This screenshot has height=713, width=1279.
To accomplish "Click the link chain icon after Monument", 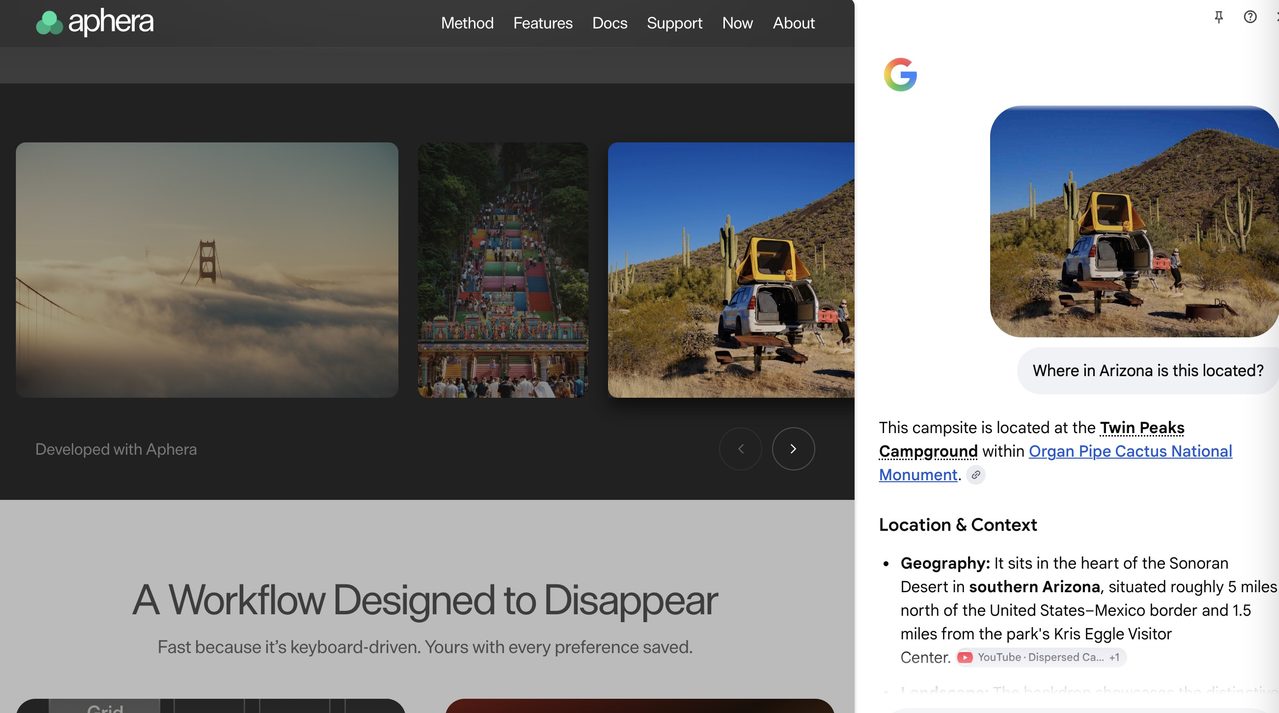I will coord(976,475).
